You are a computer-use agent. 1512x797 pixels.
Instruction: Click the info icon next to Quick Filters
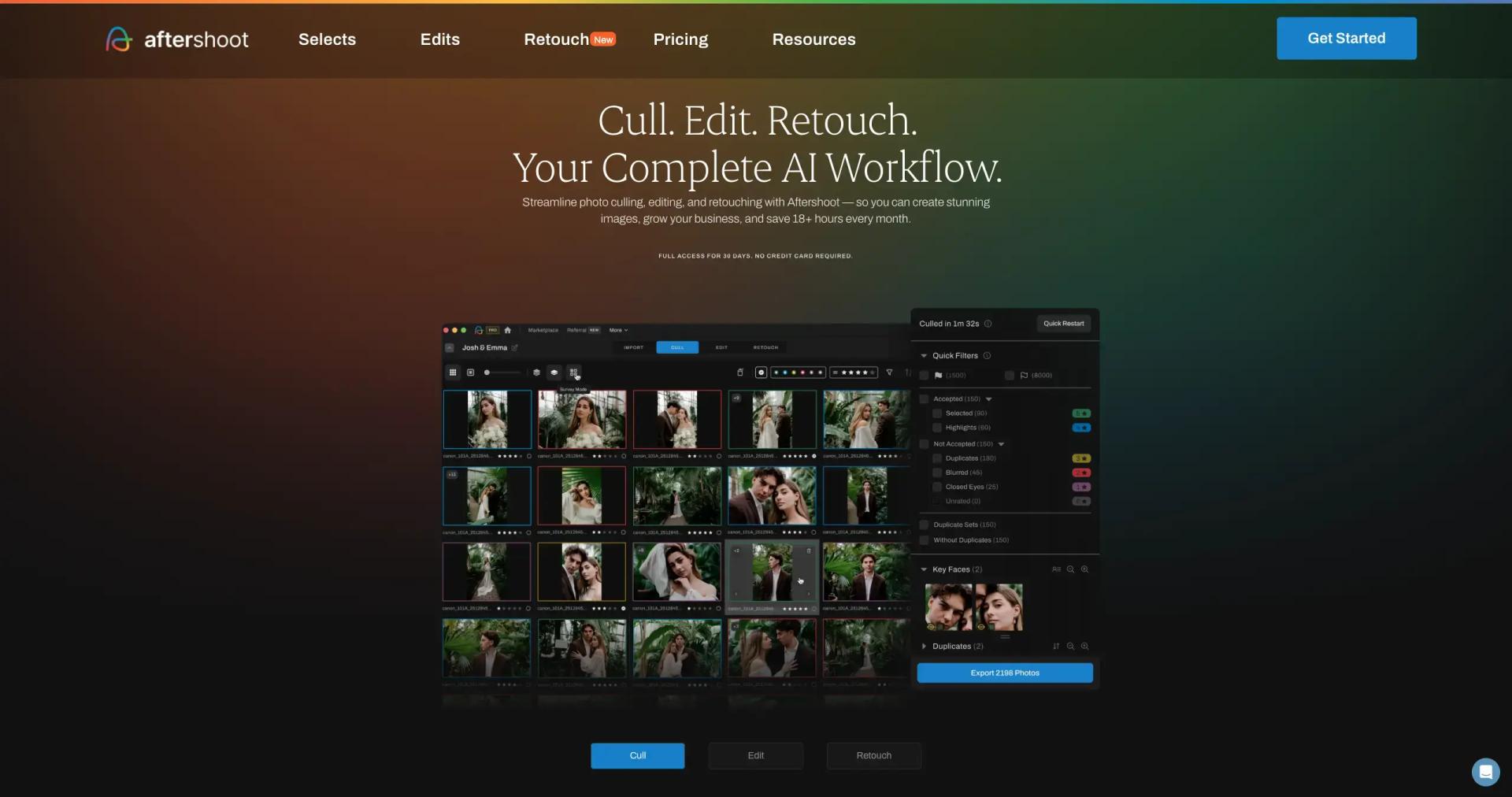(x=987, y=356)
